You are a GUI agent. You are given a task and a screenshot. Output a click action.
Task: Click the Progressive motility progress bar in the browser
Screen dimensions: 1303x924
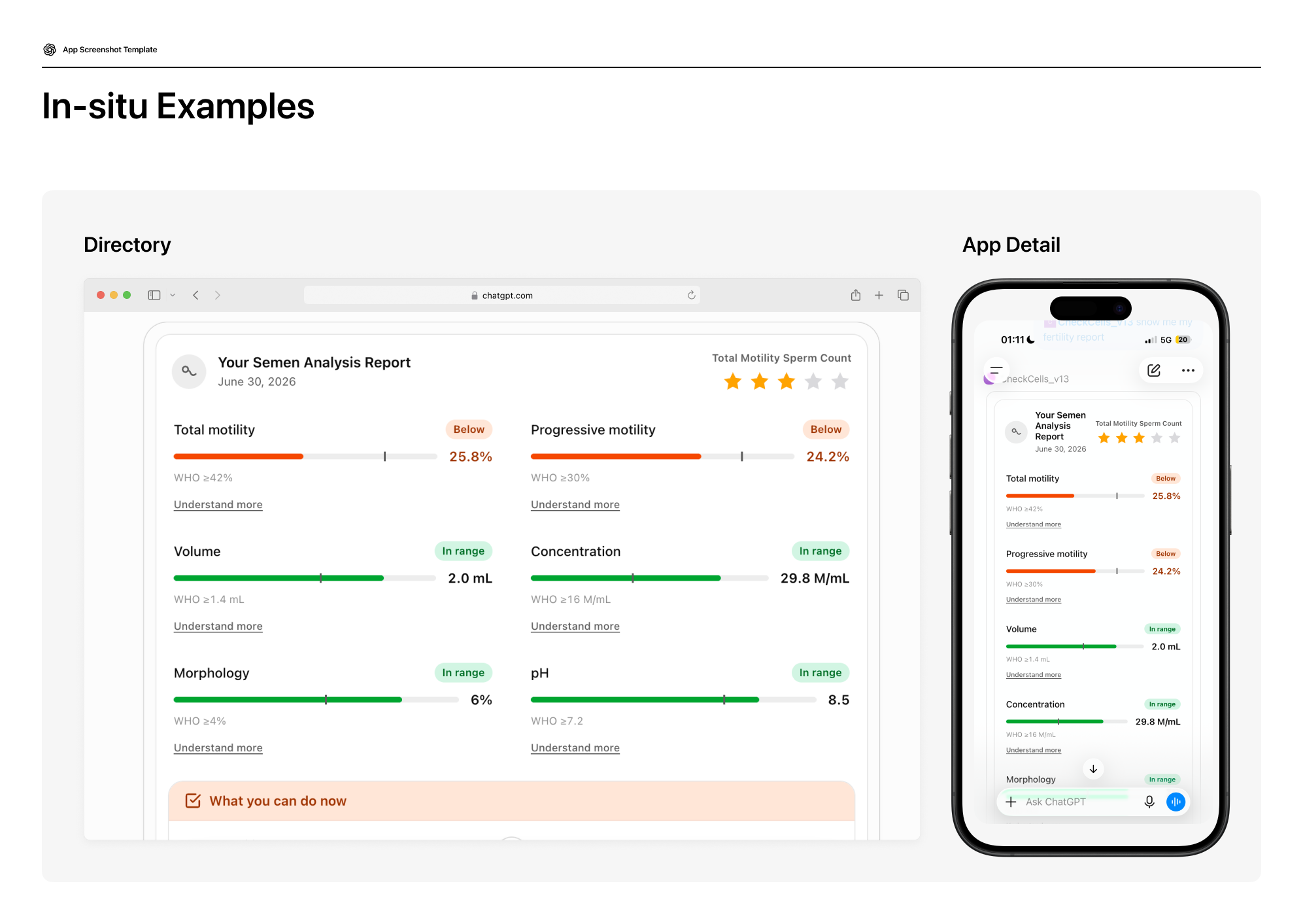pos(662,456)
